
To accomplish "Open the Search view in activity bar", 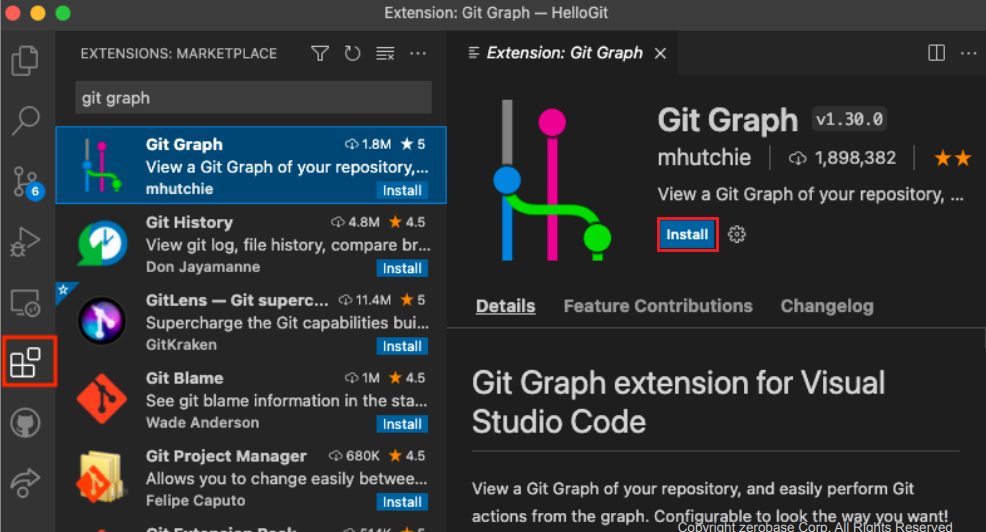I will (25, 120).
